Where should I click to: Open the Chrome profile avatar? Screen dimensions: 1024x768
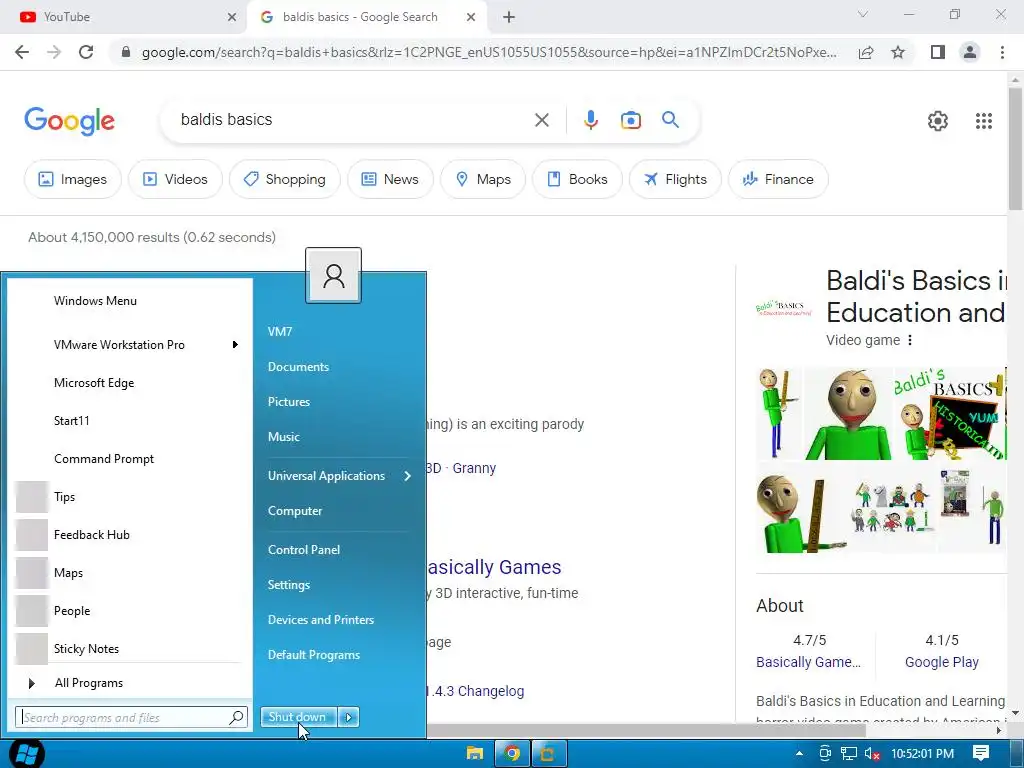970,52
